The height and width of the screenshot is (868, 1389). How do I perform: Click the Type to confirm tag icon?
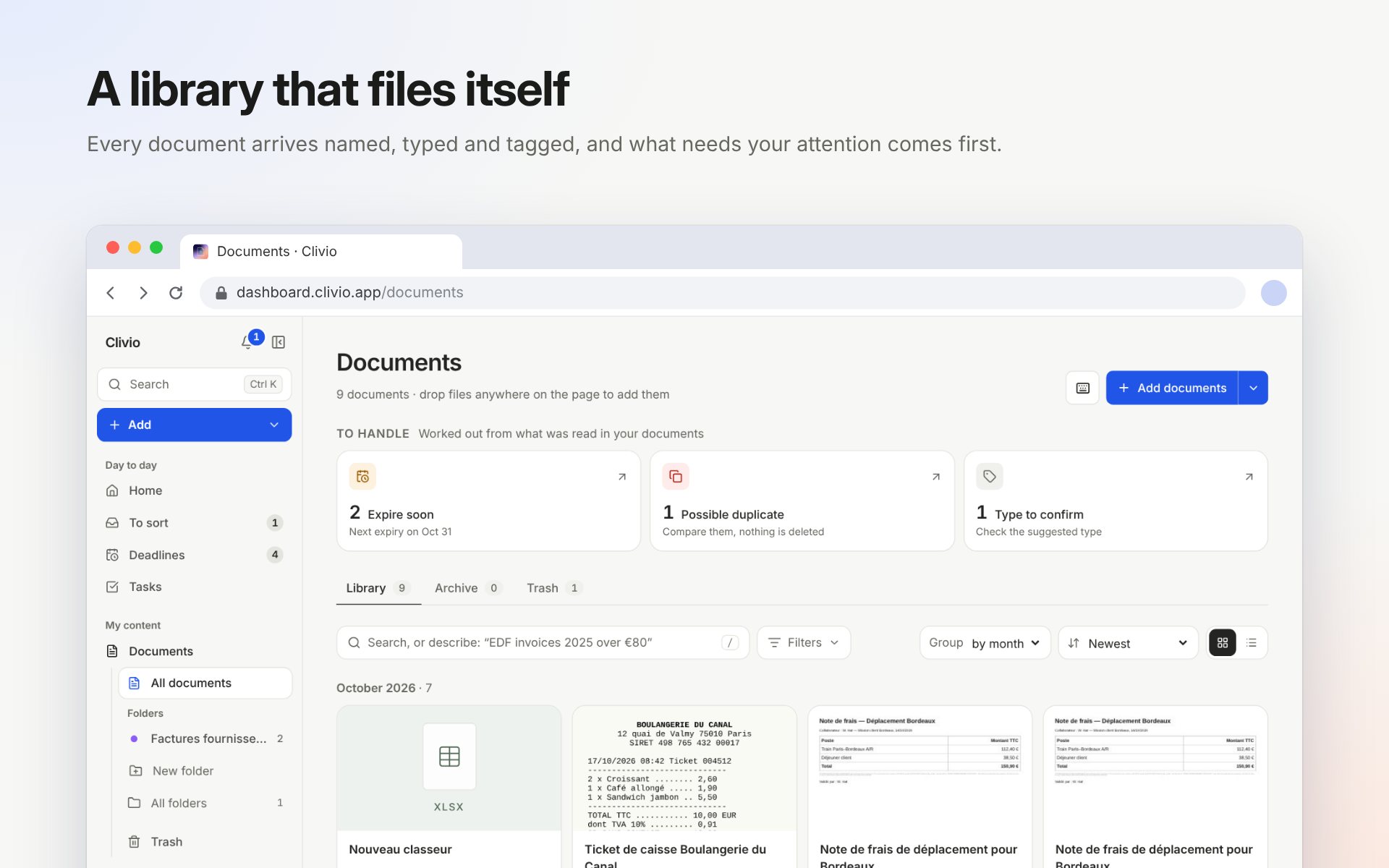(990, 477)
